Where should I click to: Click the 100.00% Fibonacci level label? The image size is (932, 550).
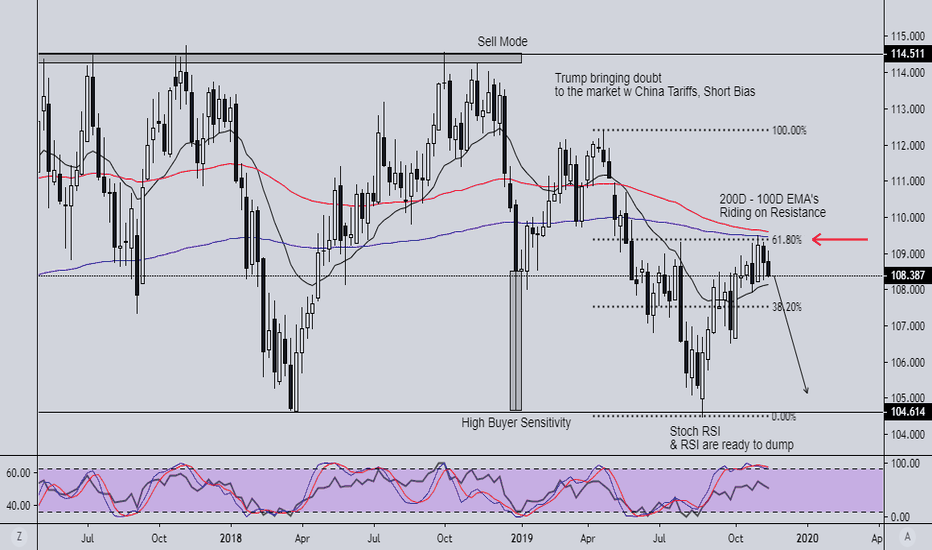pyautogui.click(x=789, y=130)
